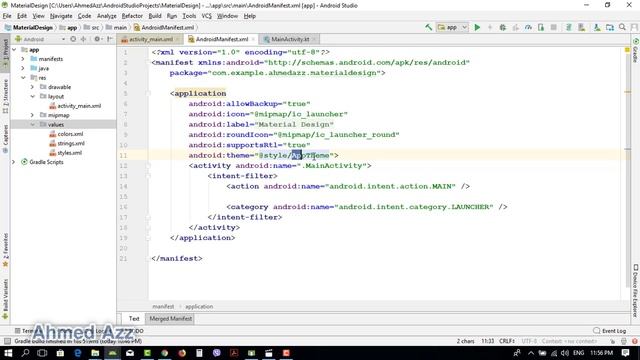Expand Gradle Scripts node
Viewport: 640px width, 360px height.
[x=13, y=162]
